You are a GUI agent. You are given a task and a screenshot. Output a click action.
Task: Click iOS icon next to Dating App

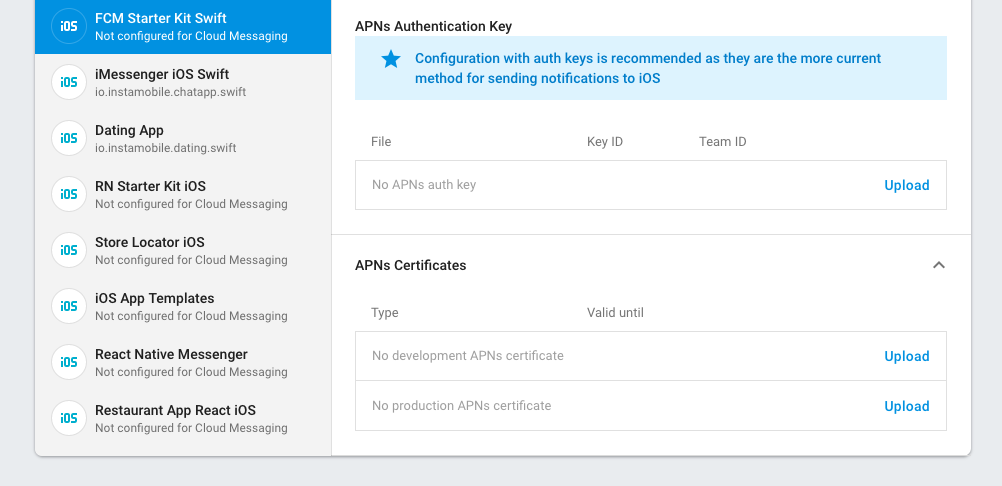click(x=68, y=138)
